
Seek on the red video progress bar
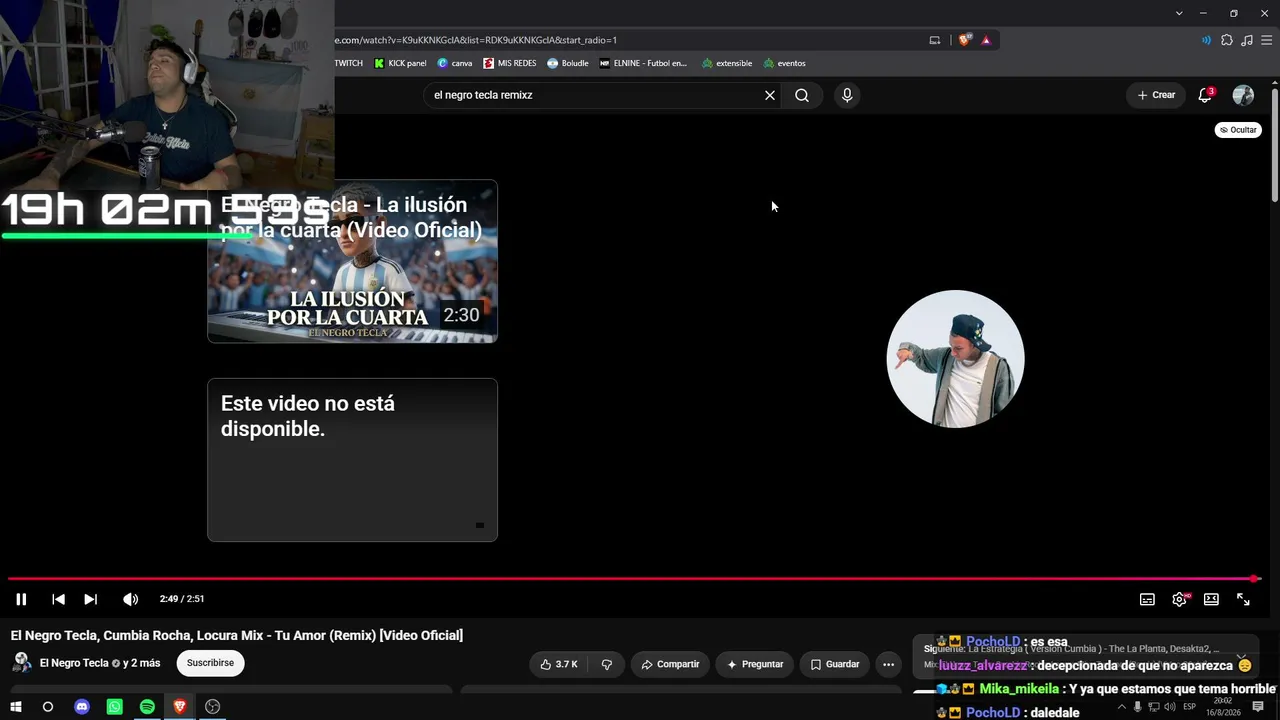[634, 578]
